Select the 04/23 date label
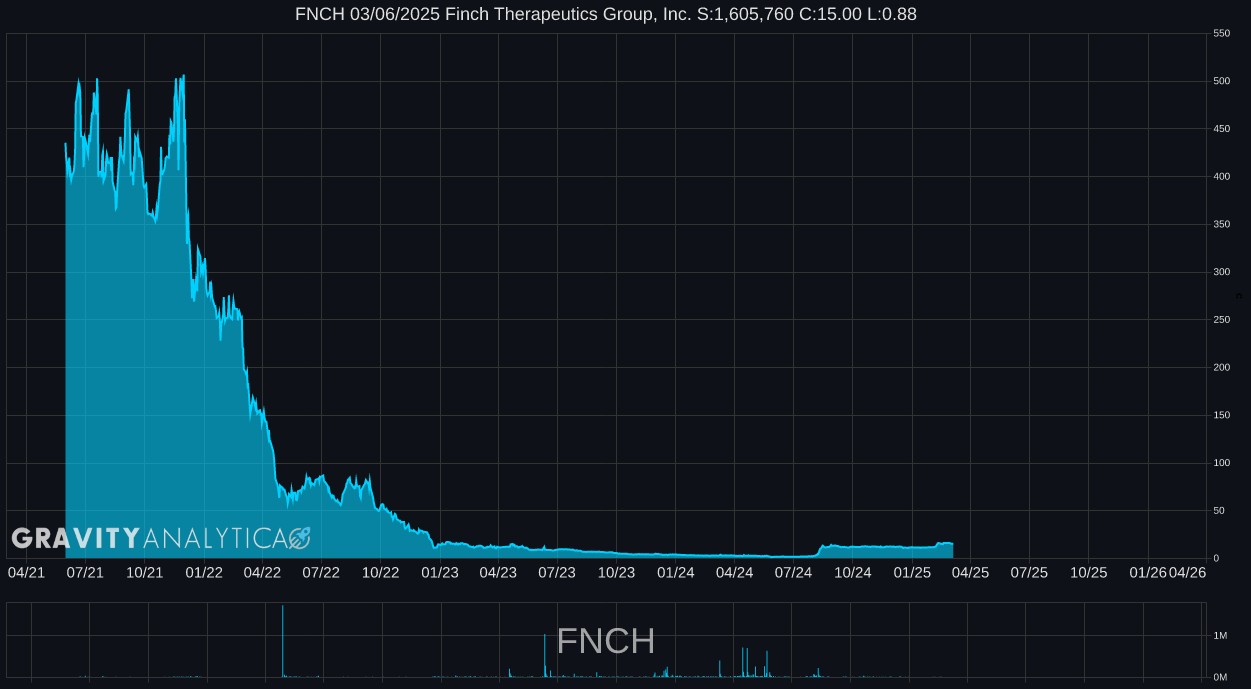Image resolution: width=1251 pixels, height=689 pixels. (x=498, y=572)
